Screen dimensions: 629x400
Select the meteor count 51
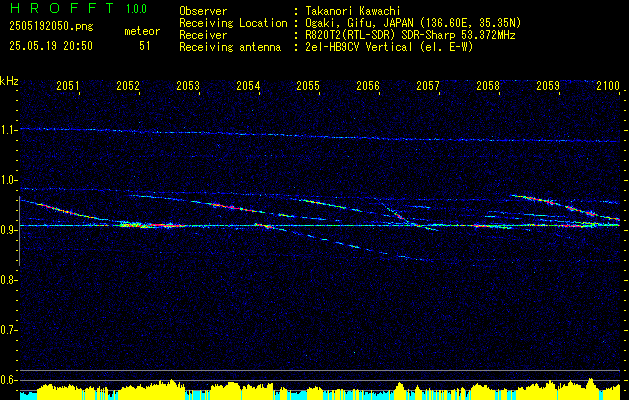click(x=145, y=46)
